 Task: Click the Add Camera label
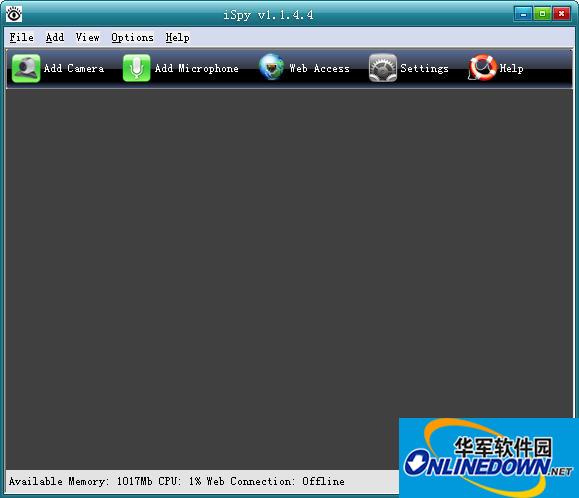74,69
